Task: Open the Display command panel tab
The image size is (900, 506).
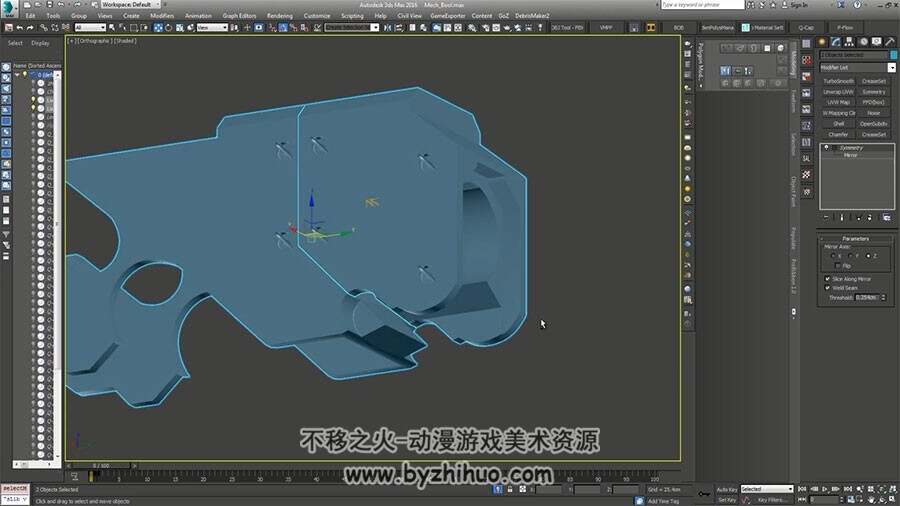Action: (876, 42)
